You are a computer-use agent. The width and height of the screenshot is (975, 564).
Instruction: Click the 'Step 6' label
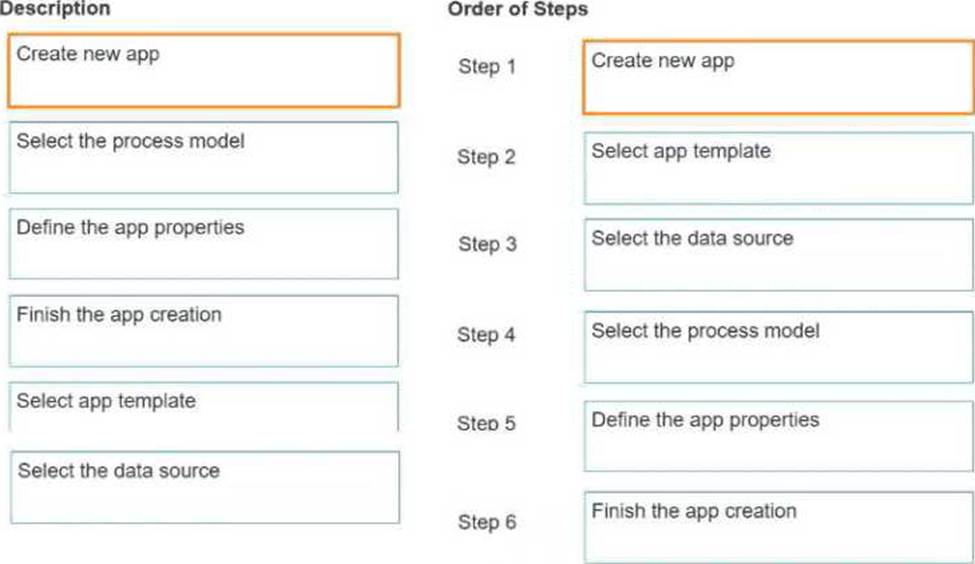coord(487,522)
